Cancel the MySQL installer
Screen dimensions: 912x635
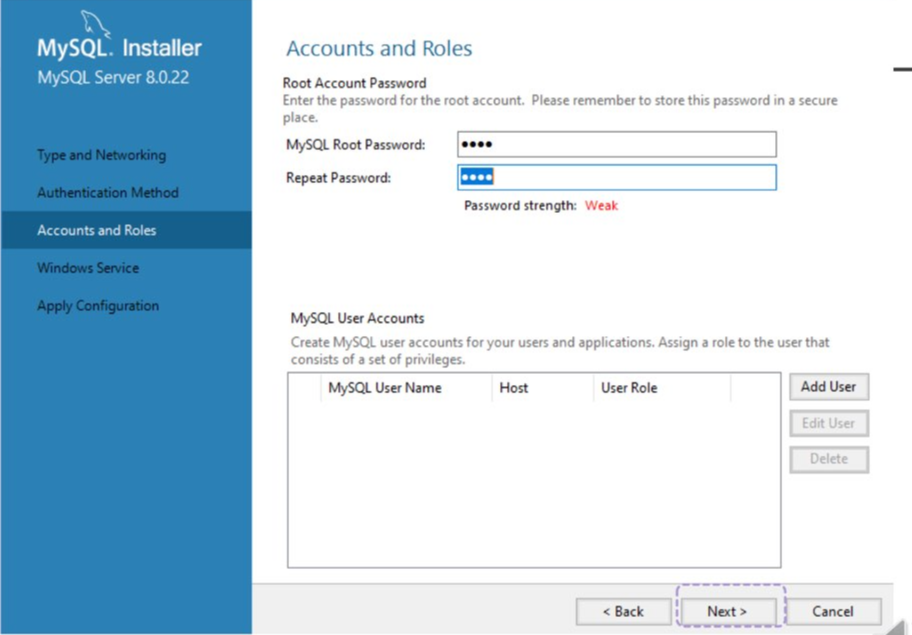[x=833, y=612]
